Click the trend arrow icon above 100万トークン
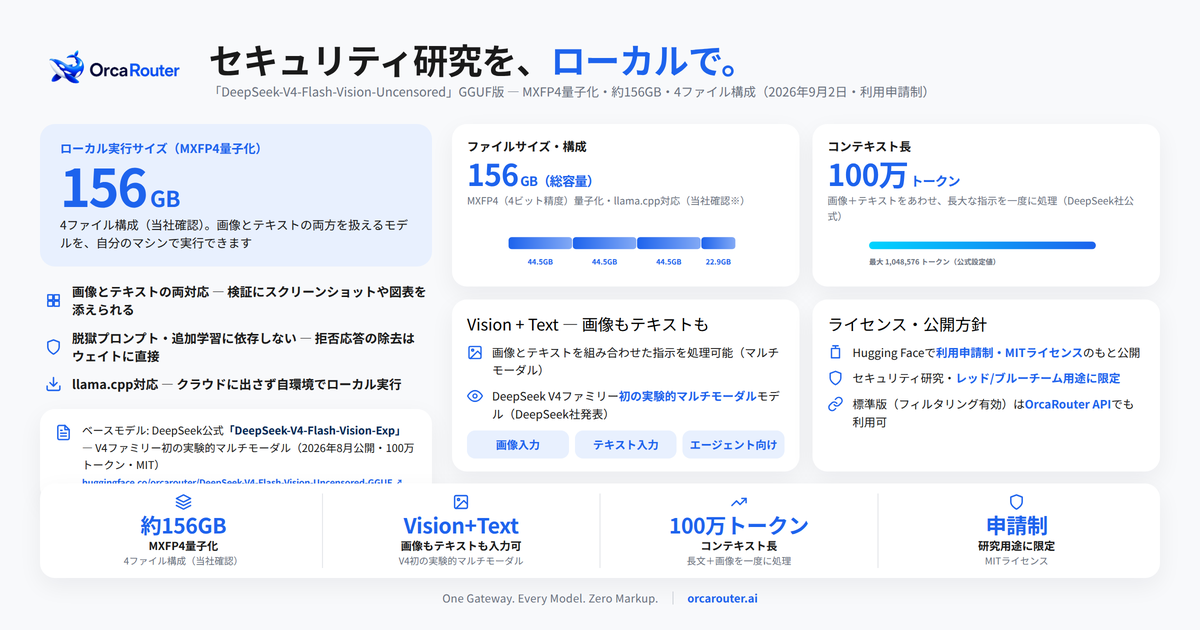The width and height of the screenshot is (1200, 630). pos(739,502)
